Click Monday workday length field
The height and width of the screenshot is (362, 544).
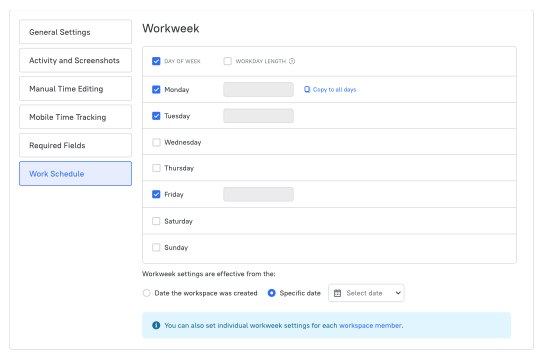[x=258, y=90]
